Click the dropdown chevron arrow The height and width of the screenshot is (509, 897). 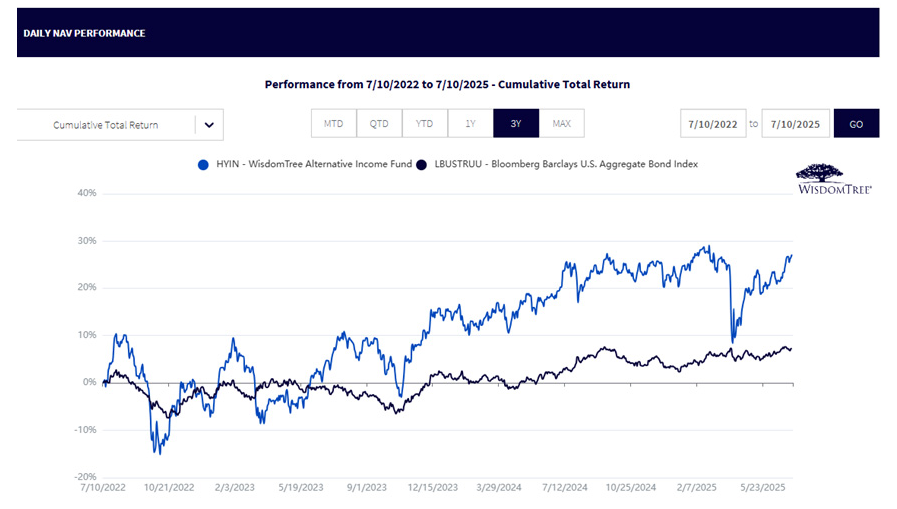(209, 125)
